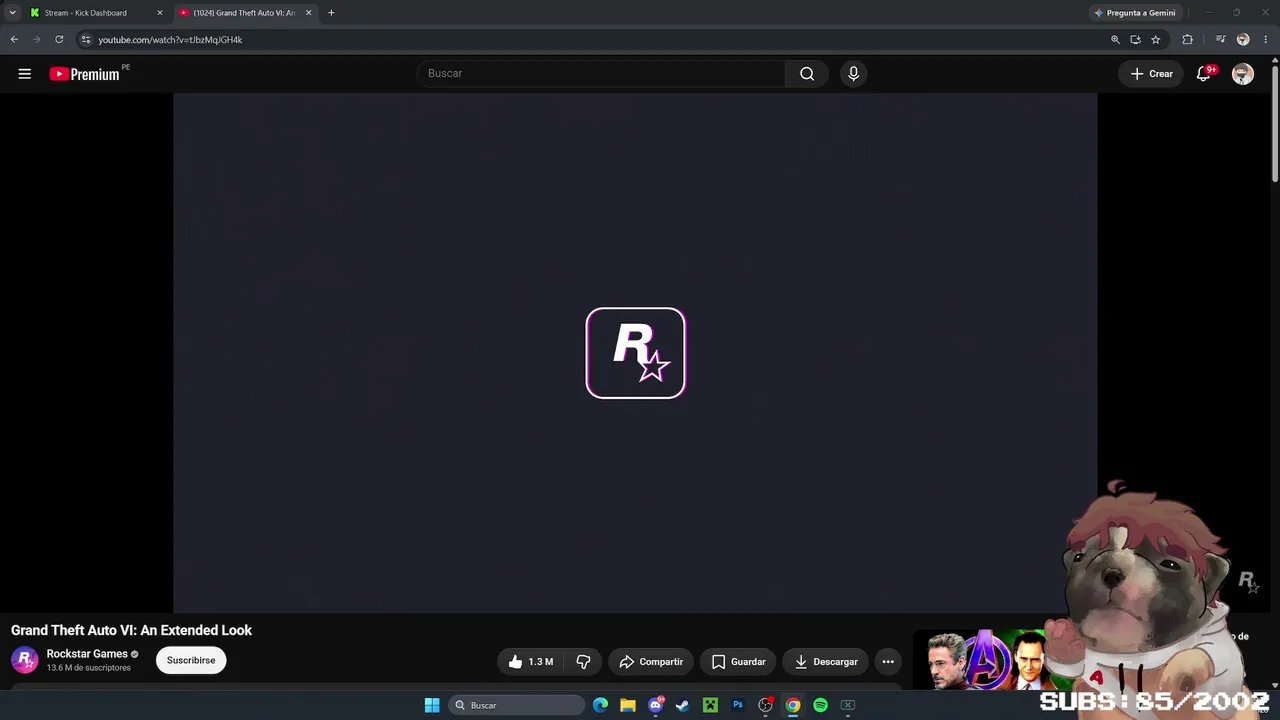The image size is (1280, 720).
Task: Click Suscribirse button
Action: tap(191, 660)
